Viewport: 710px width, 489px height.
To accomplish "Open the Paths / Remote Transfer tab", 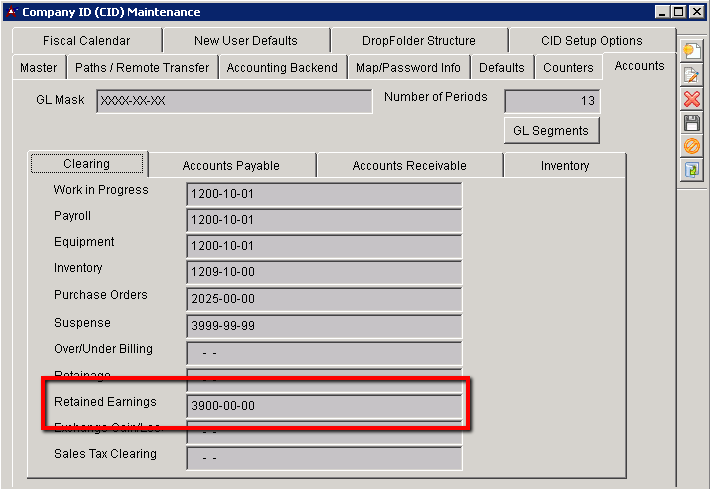I will coord(142,68).
